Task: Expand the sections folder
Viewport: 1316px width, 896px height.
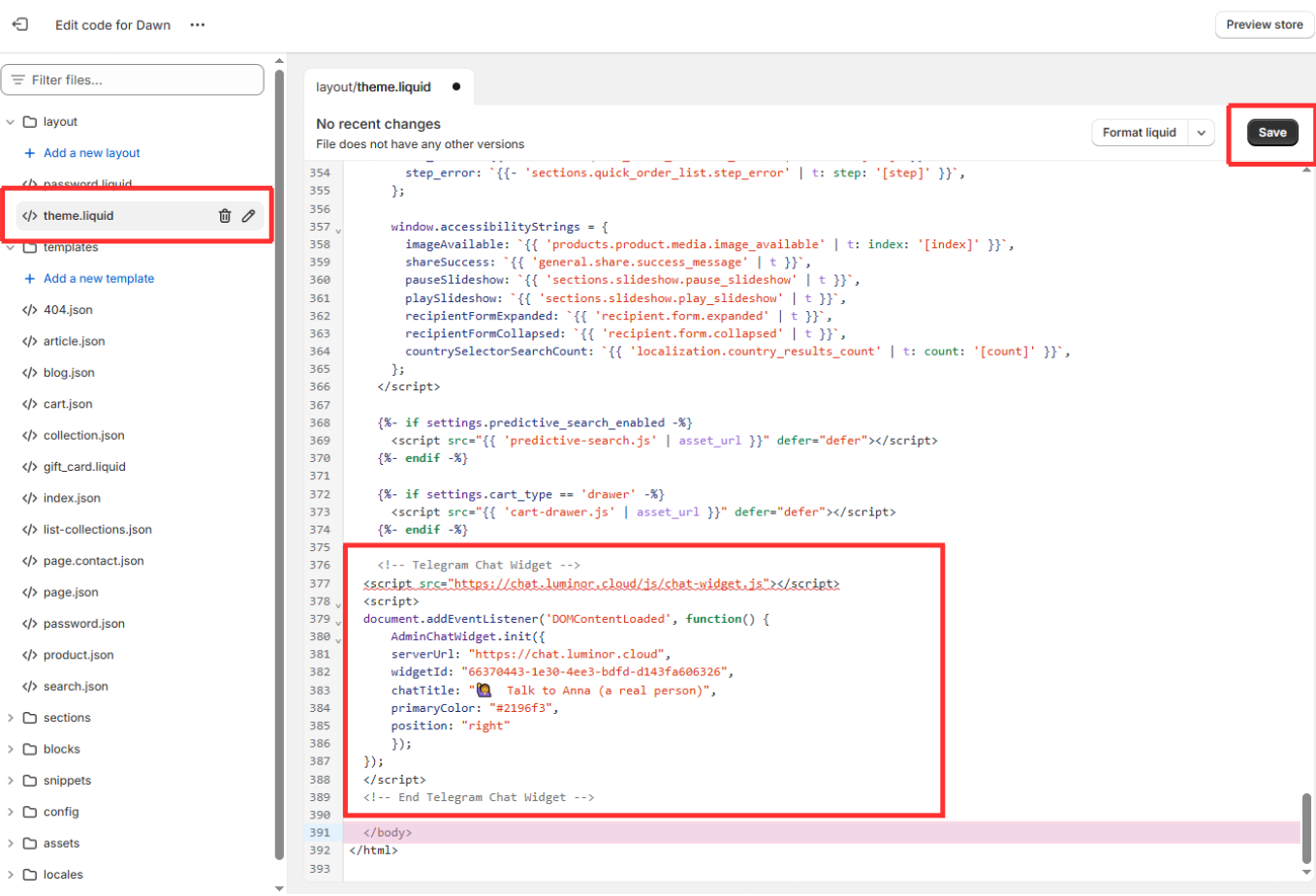Action: 10,717
